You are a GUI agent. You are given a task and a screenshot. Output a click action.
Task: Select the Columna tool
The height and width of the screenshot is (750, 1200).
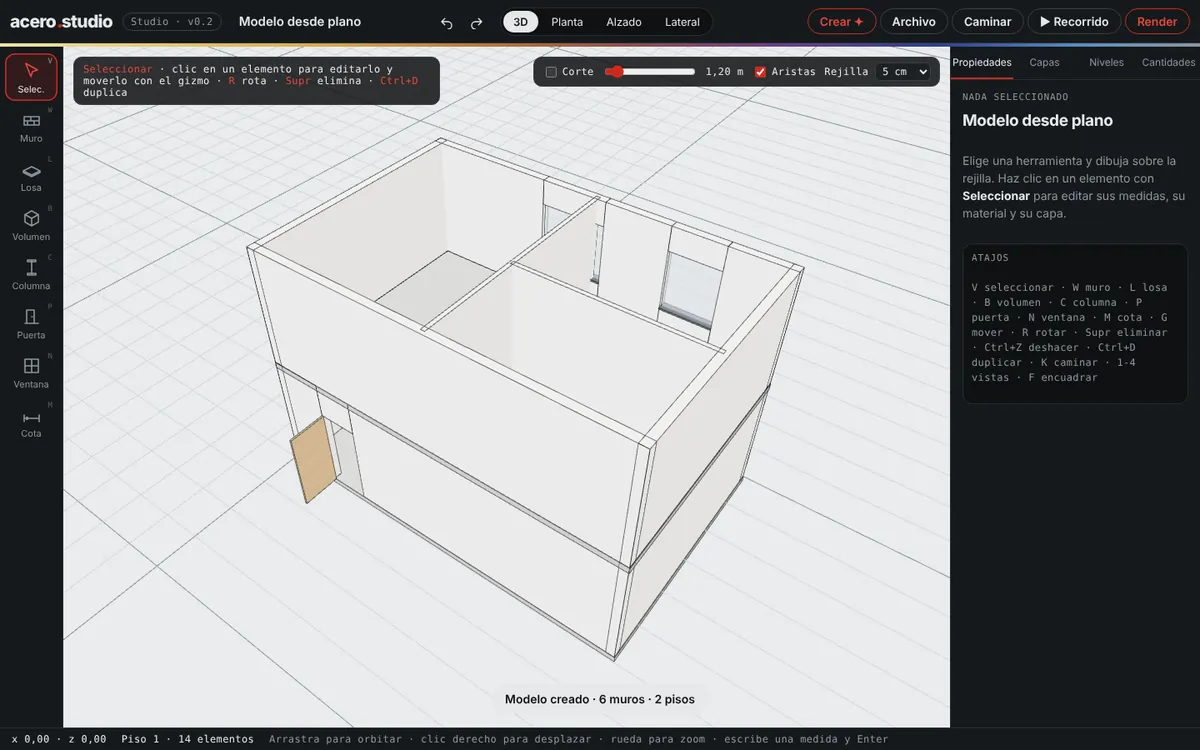click(31, 274)
